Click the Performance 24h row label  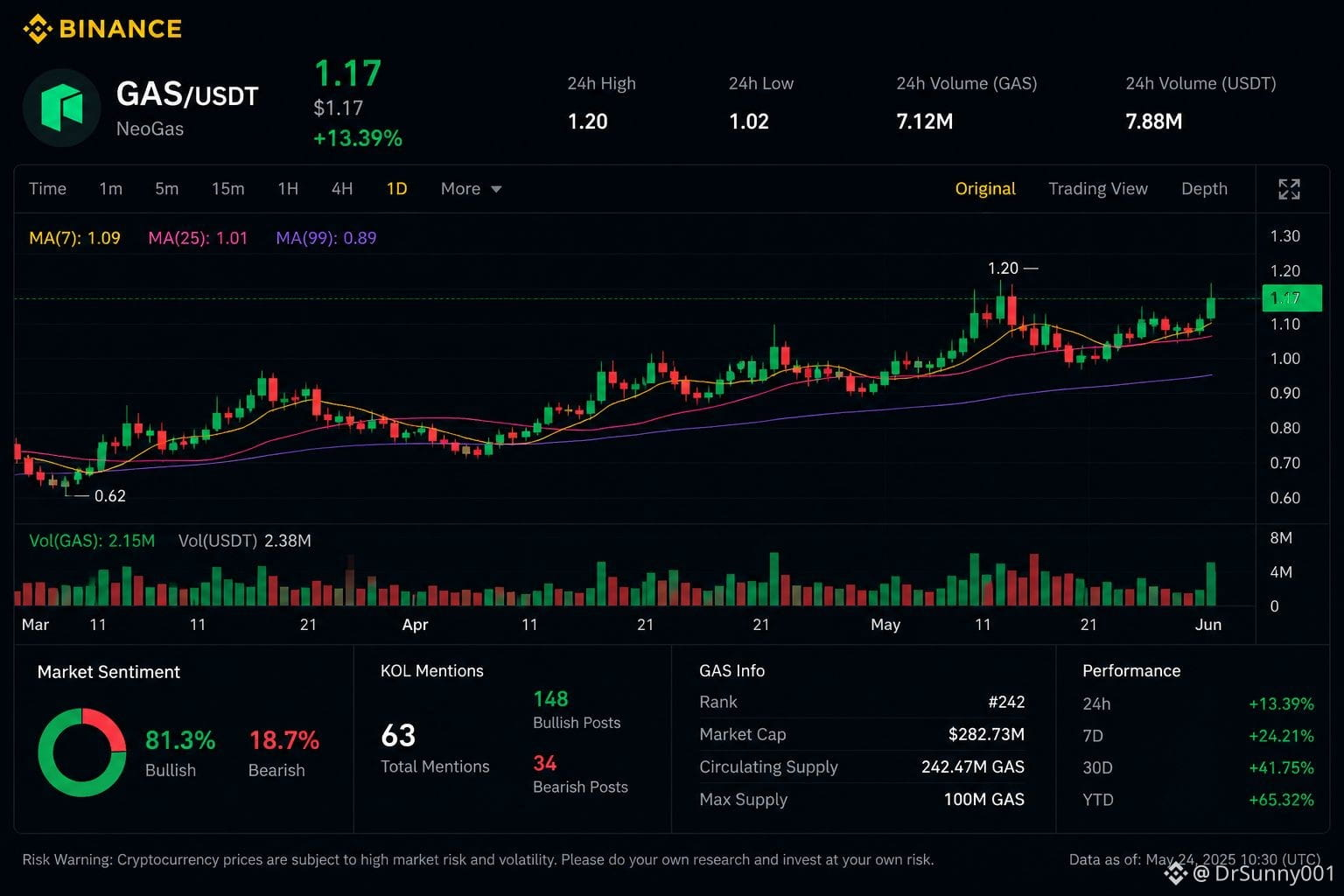click(1096, 703)
